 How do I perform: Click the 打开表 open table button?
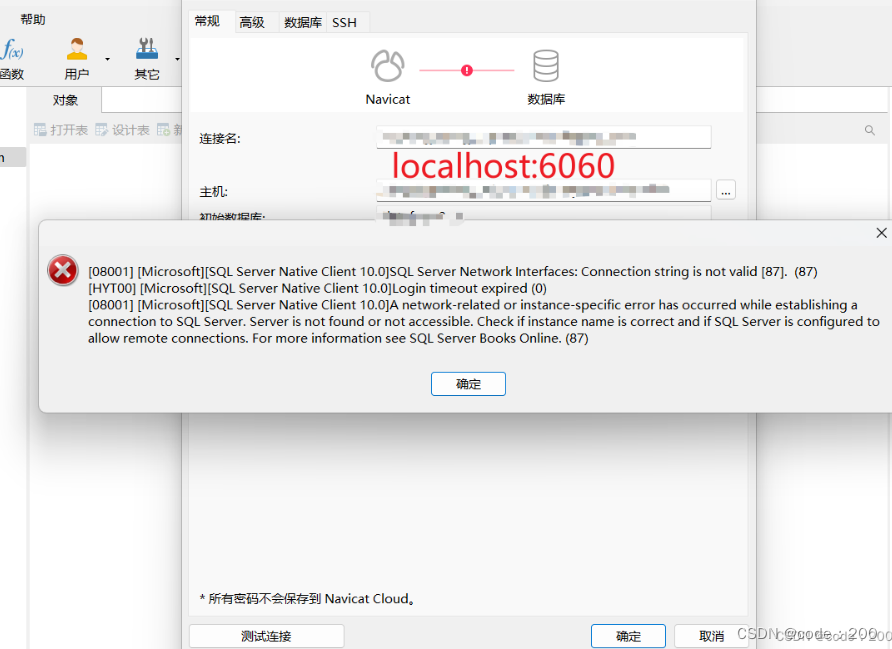tap(61, 130)
